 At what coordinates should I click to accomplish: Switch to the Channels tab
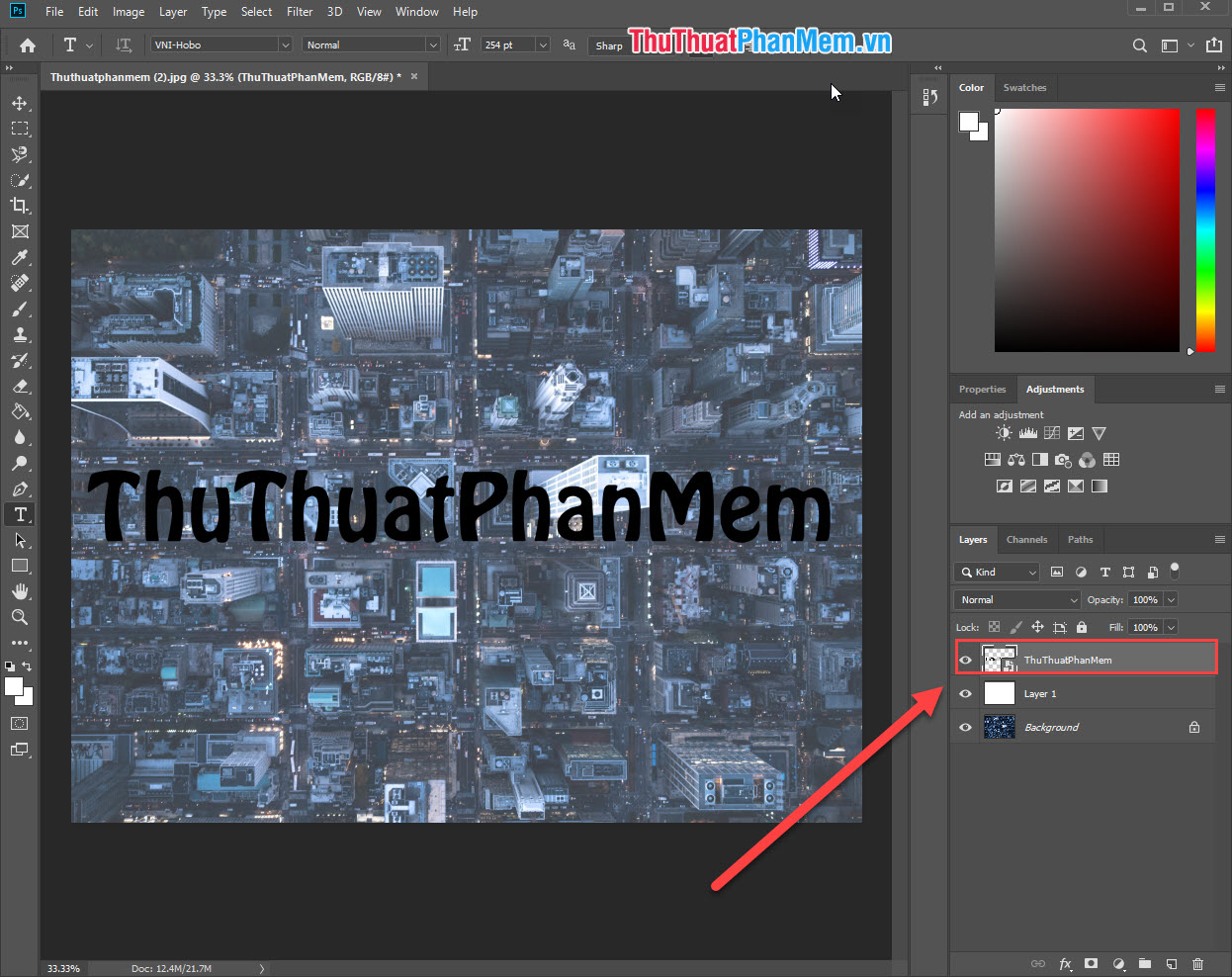(1026, 539)
